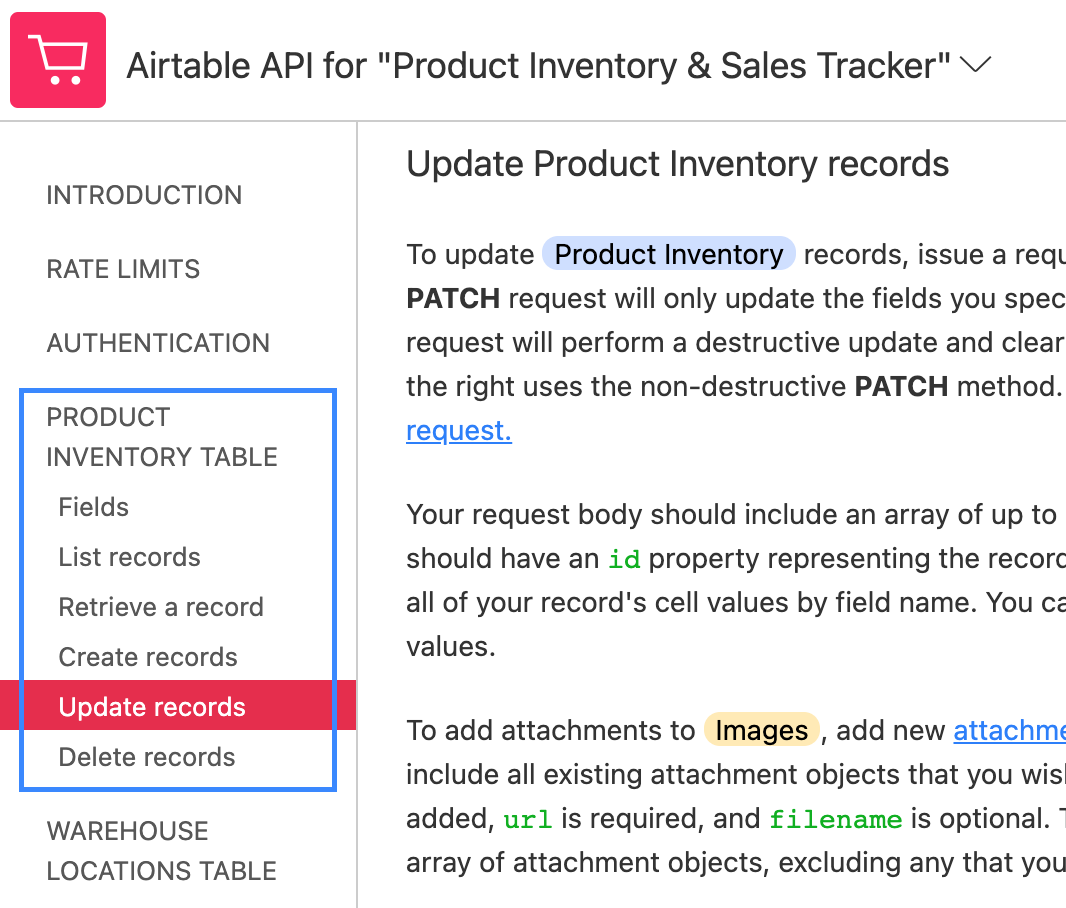Open Delete records in sidebar

147,757
